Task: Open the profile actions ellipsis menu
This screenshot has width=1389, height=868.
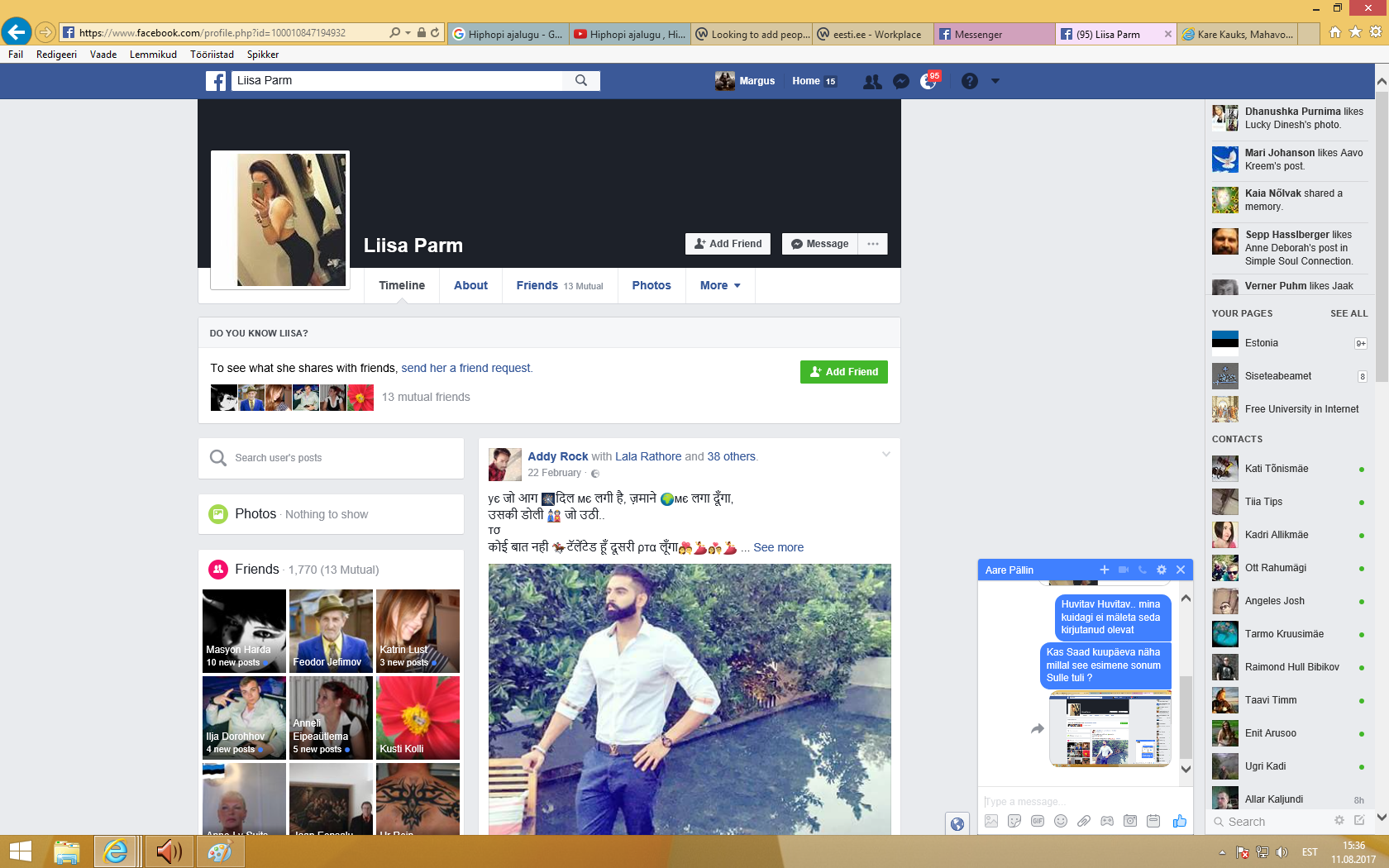Action: click(873, 244)
